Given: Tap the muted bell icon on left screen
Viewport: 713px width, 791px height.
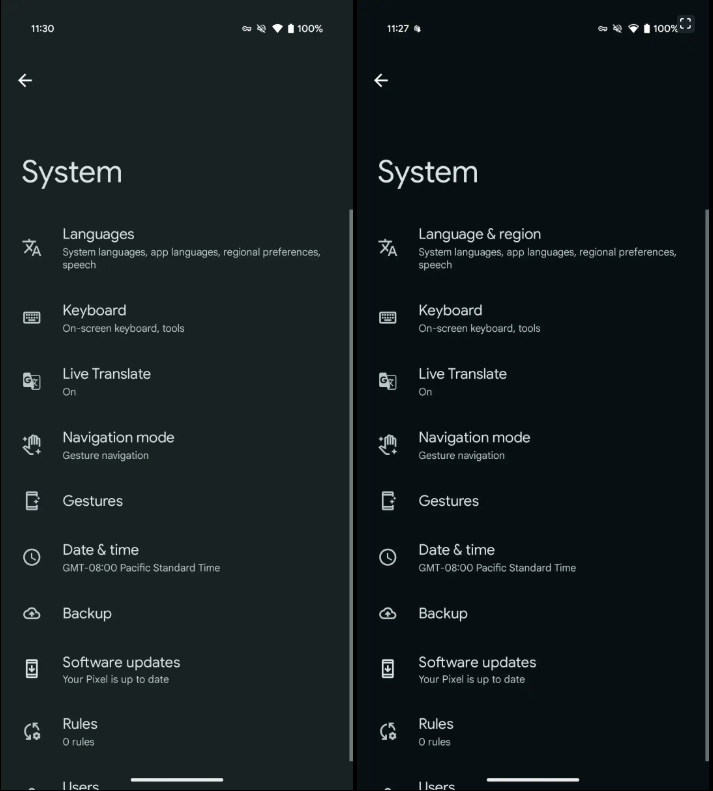Looking at the screenshot, I should pos(261,28).
